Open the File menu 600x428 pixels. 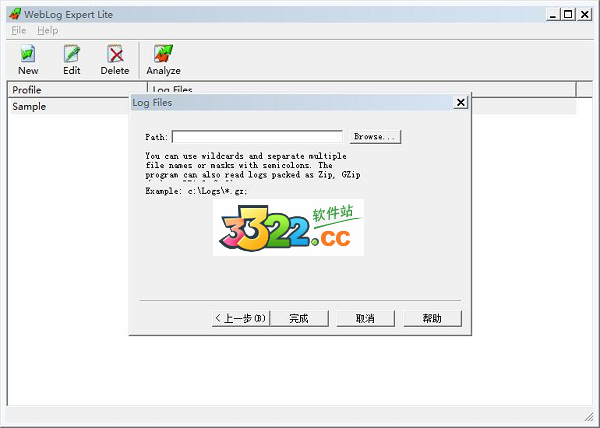click(19, 30)
